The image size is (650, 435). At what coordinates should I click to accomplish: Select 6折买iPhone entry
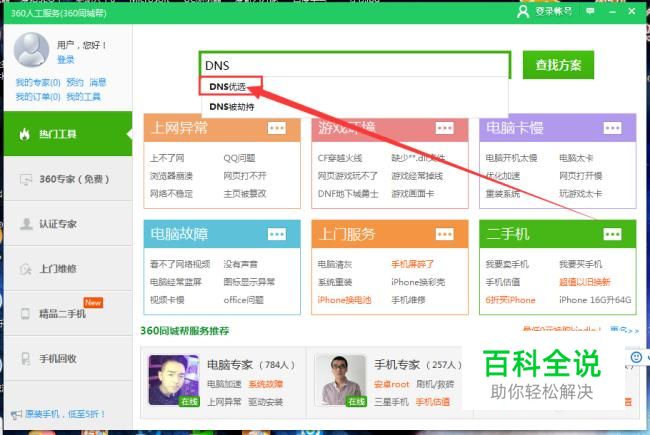click(x=510, y=300)
